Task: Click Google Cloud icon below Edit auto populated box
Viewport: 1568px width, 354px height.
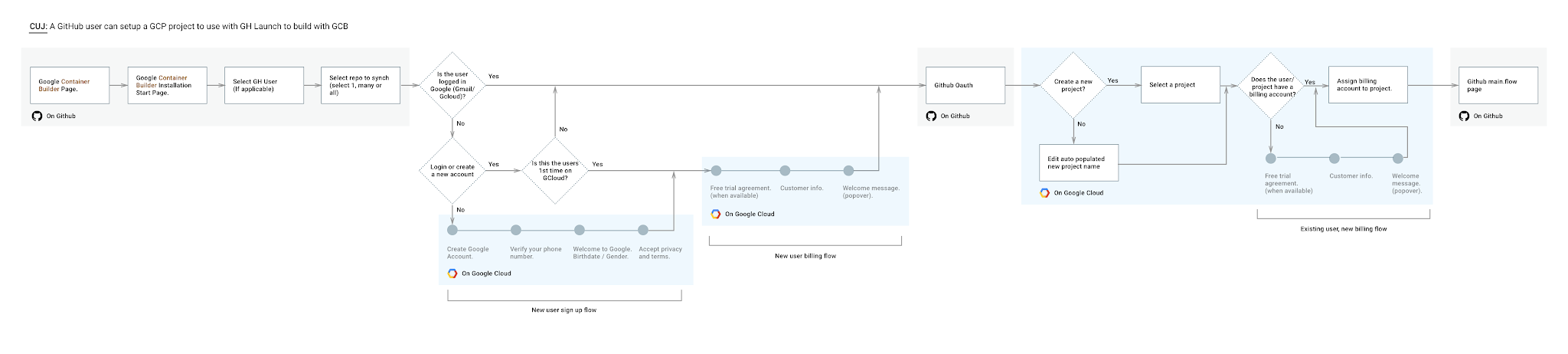Action: [x=1044, y=193]
